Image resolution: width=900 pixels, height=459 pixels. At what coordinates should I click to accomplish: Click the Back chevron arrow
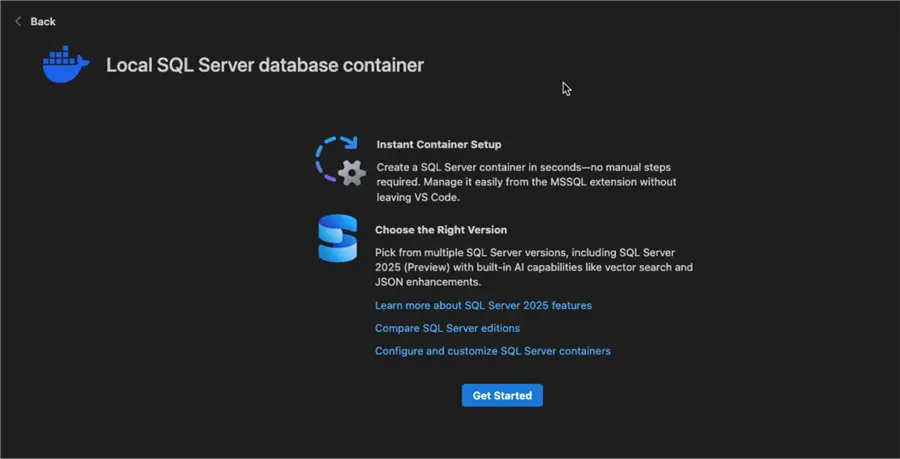pos(18,21)
